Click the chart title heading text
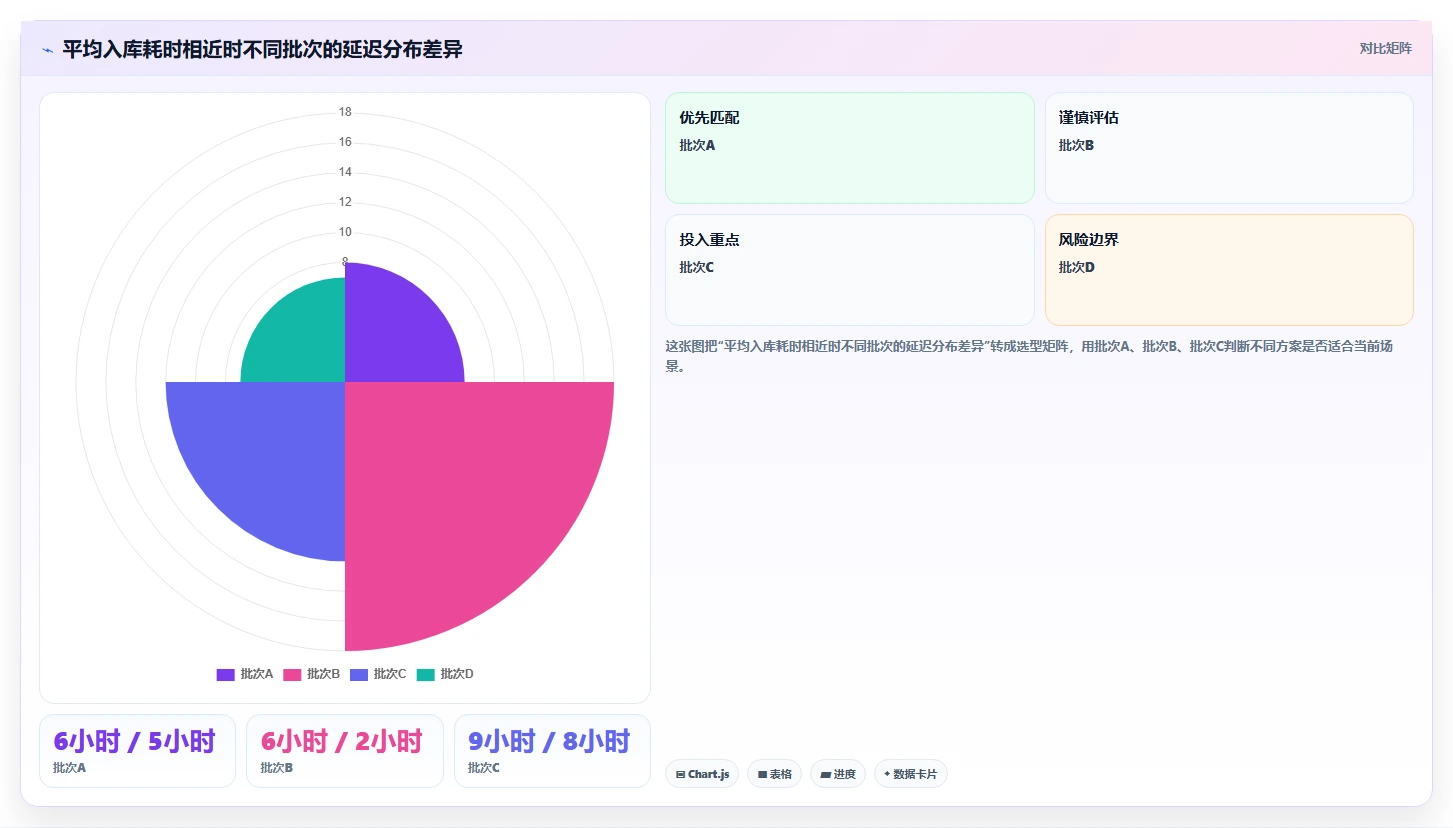The width and height of the screenshot is (1453, 828). (262, 49)
